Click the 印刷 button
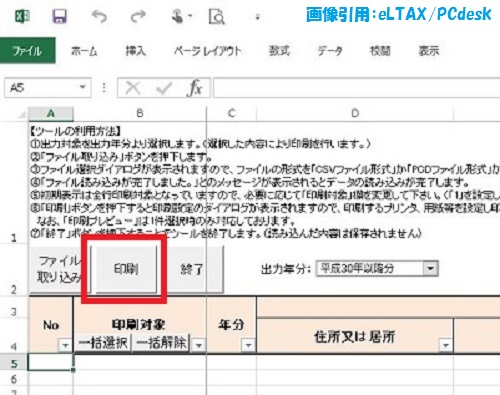This screenshot has height=395, width=500. 126,269
